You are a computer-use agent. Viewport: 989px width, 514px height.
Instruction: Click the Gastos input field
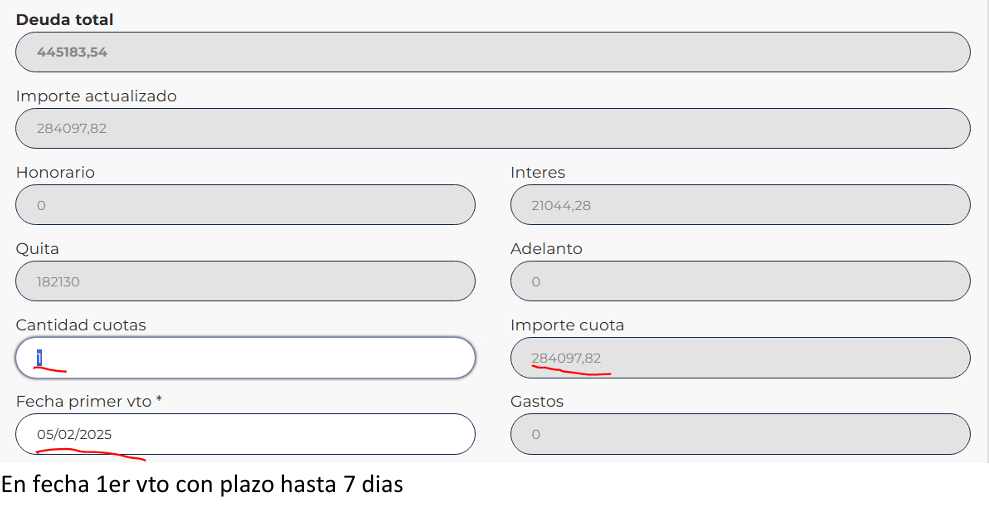[x=739, y=434]
